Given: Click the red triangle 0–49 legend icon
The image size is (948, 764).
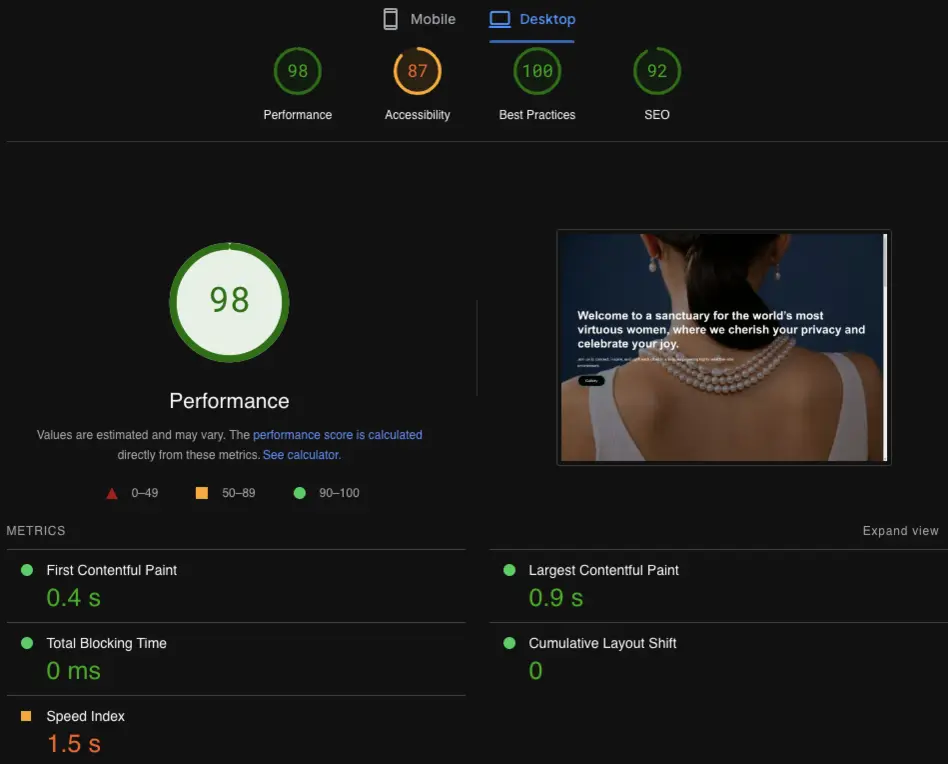Looking at the screenshot, I should pyautogui.click(x=111, y=492).
